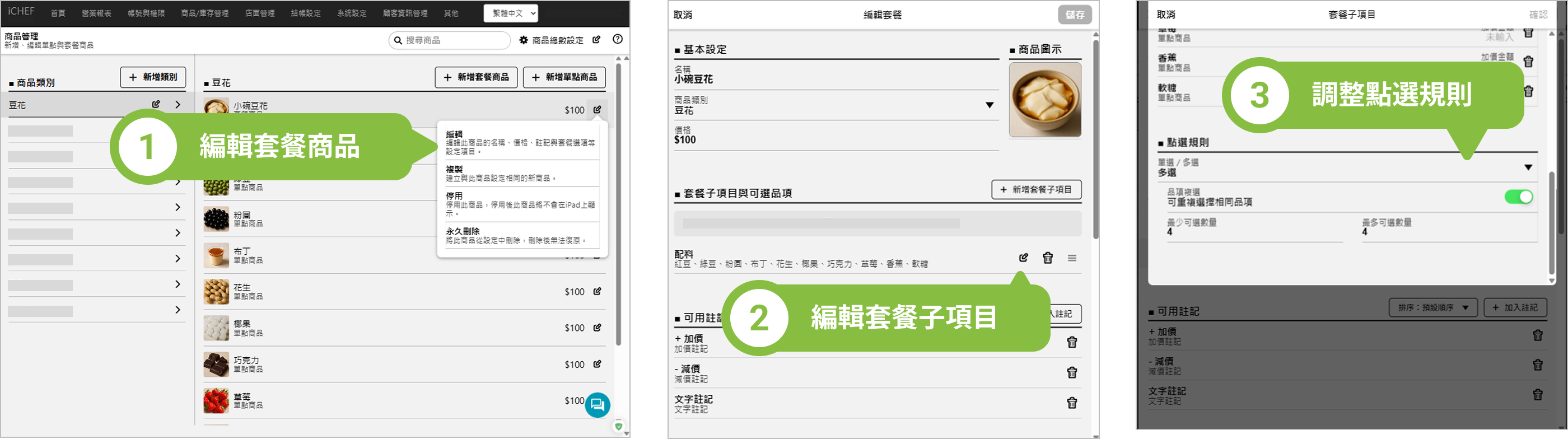
Task: Edit the 配料 combo sub-item
Action: [x=1023, y=258]
